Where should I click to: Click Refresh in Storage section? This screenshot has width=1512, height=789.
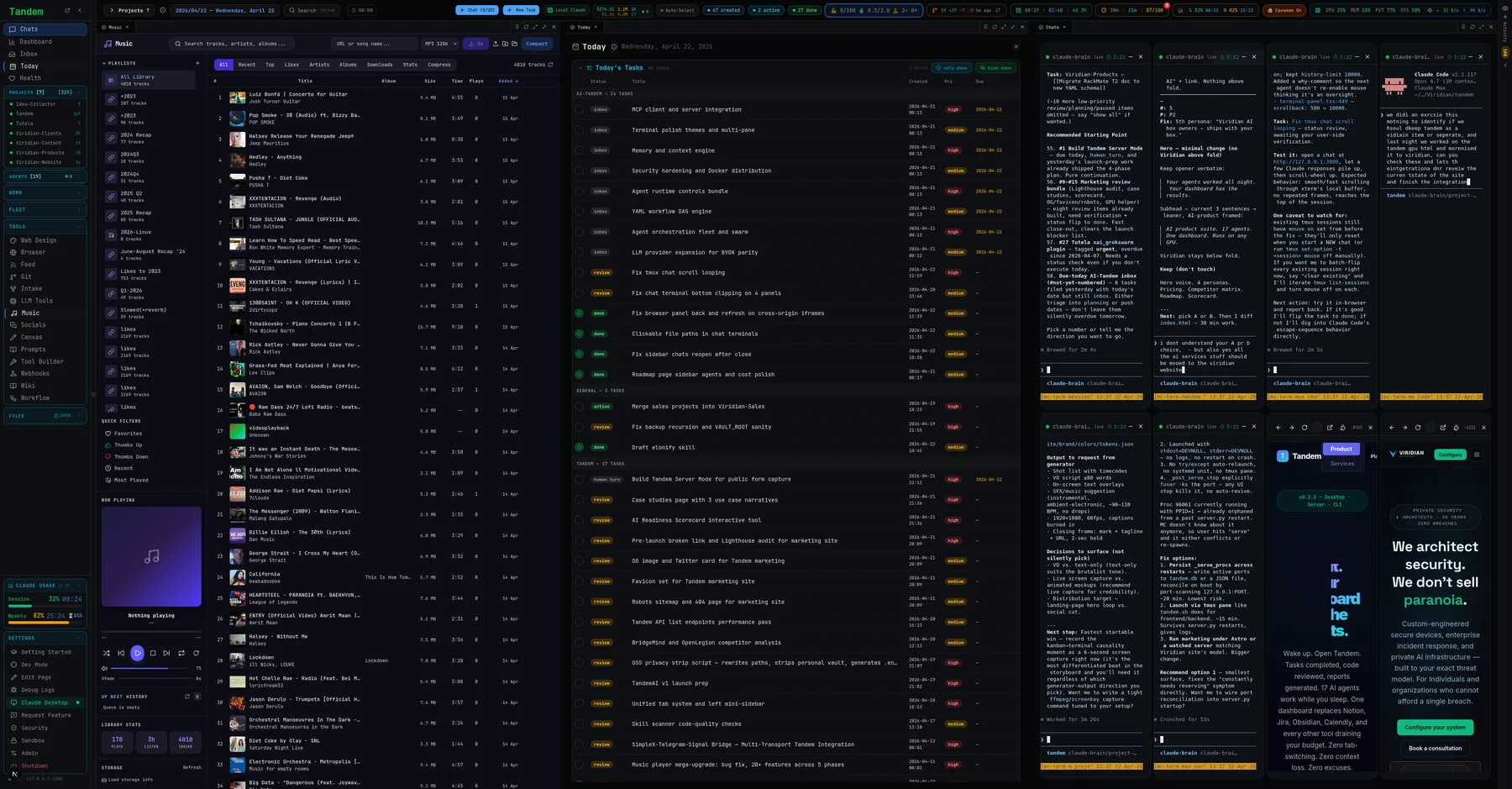tap(192, 767)
